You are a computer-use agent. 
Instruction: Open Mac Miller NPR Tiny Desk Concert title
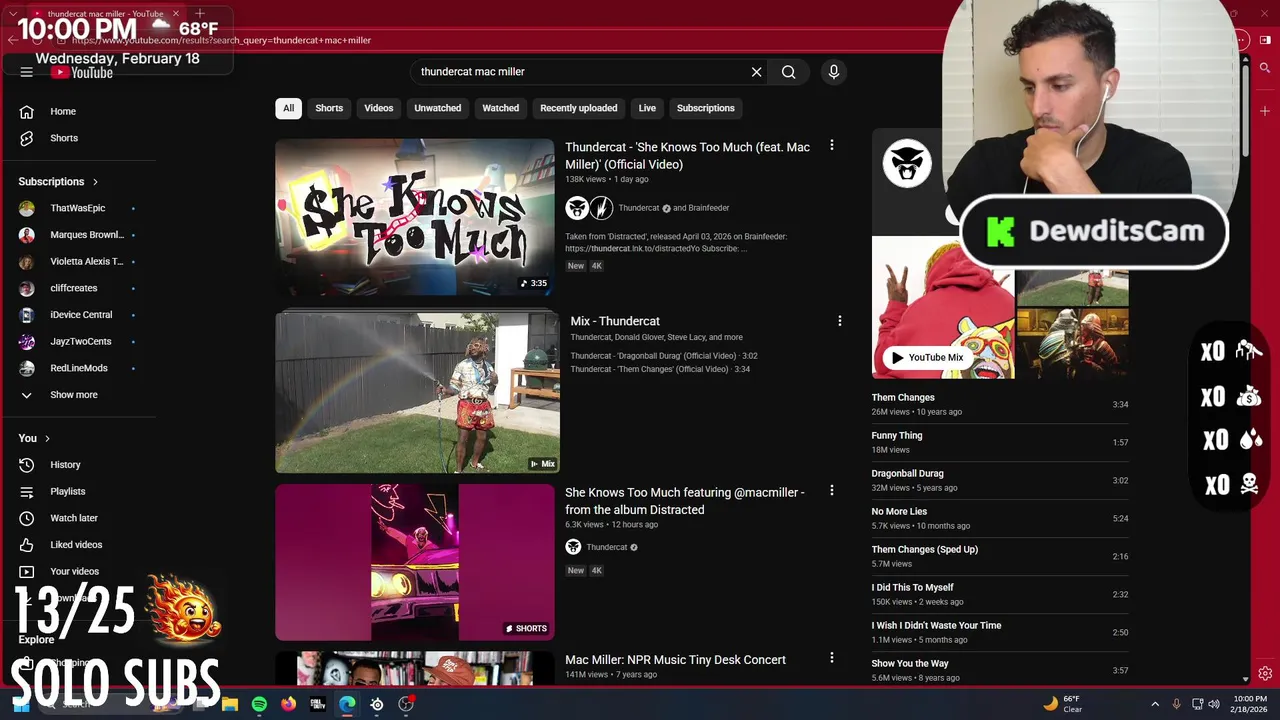click(x=675, y=660)
